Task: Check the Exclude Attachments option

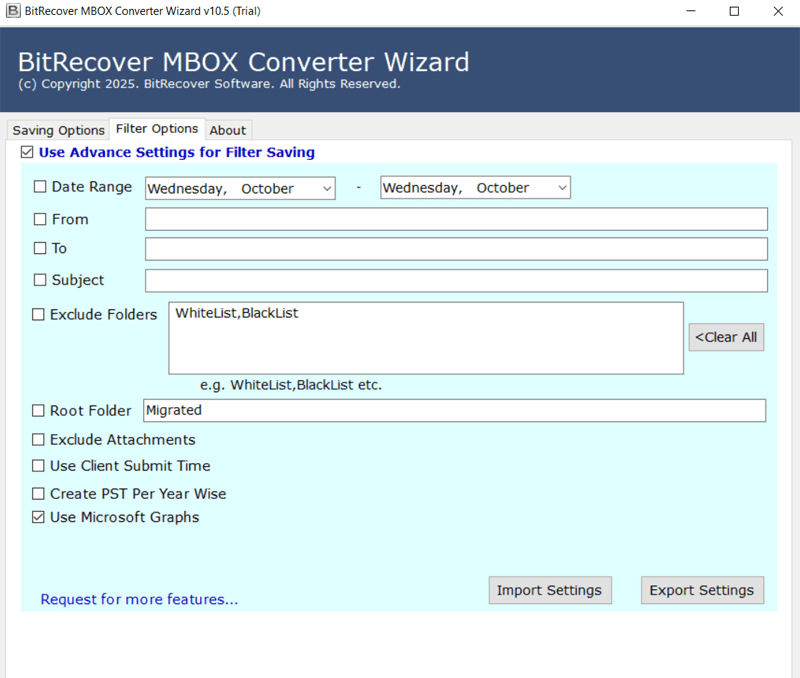Action: pos(39,440)
